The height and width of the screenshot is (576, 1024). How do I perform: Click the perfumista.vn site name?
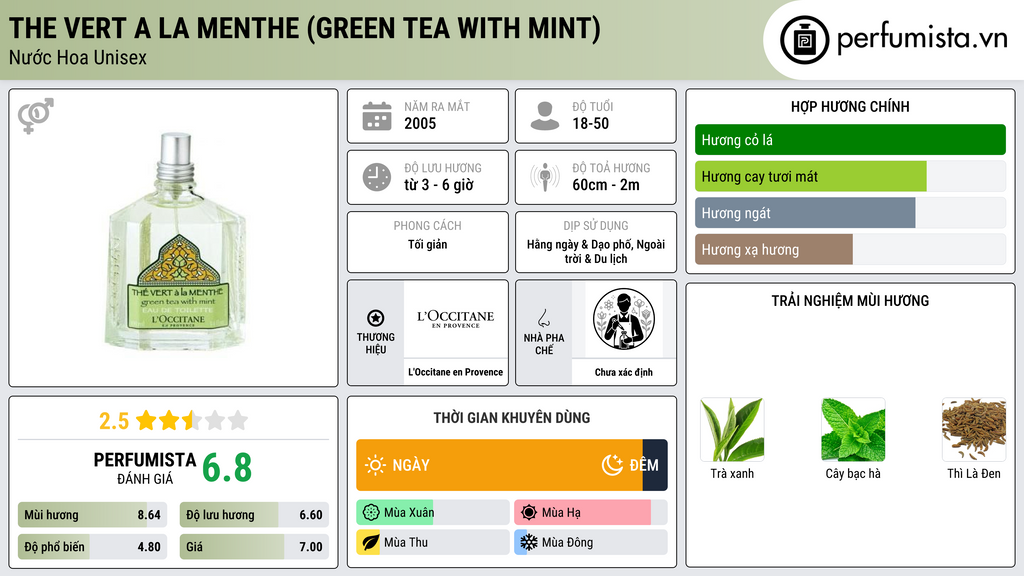tap(922, 38)
